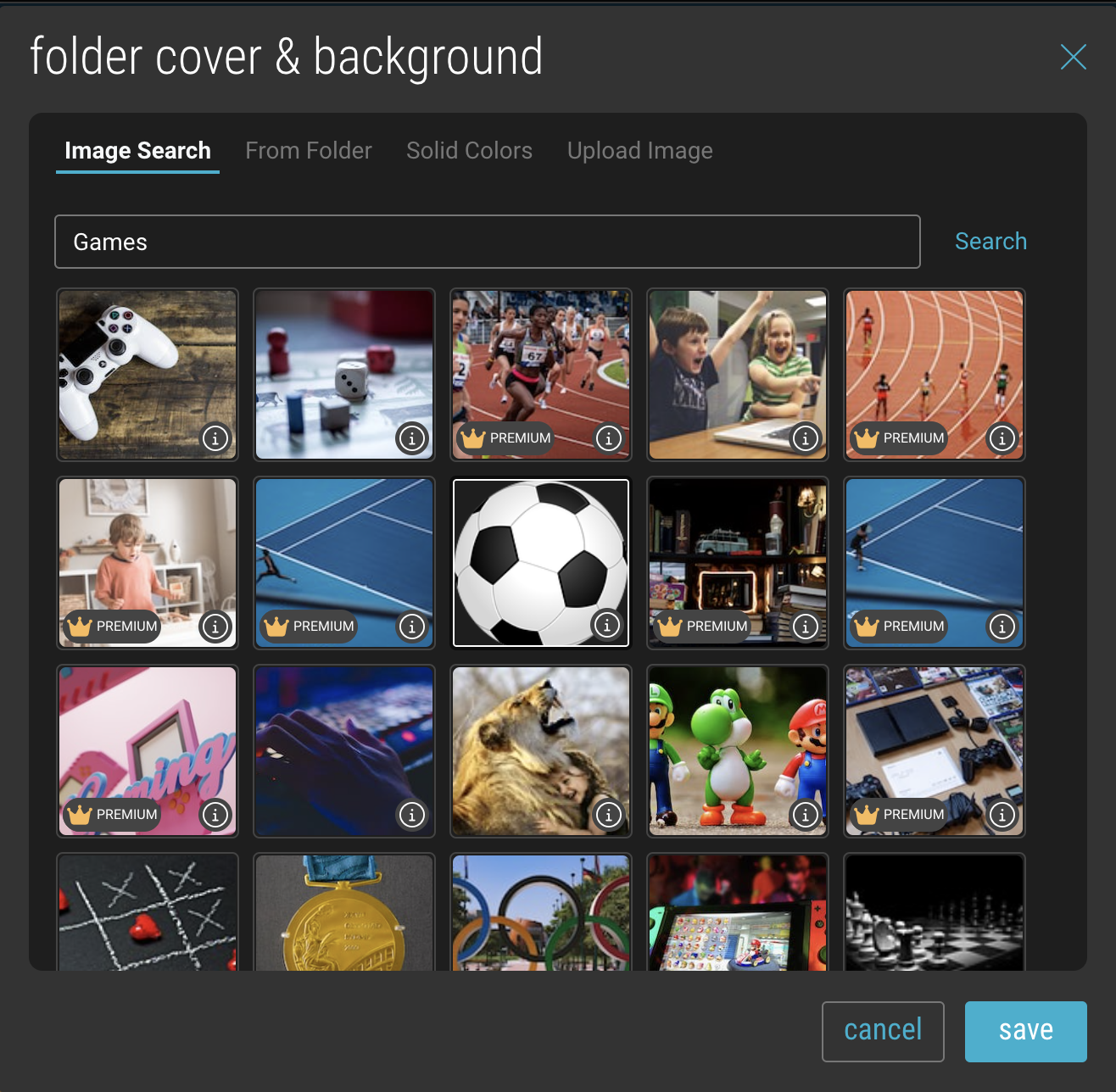Select the orange running track thumbnail

935,375
